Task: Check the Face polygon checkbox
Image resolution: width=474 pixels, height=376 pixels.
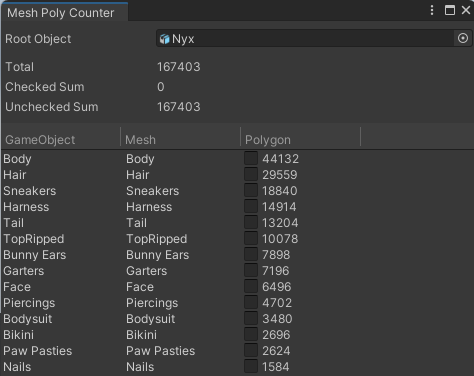Action: 251,286
